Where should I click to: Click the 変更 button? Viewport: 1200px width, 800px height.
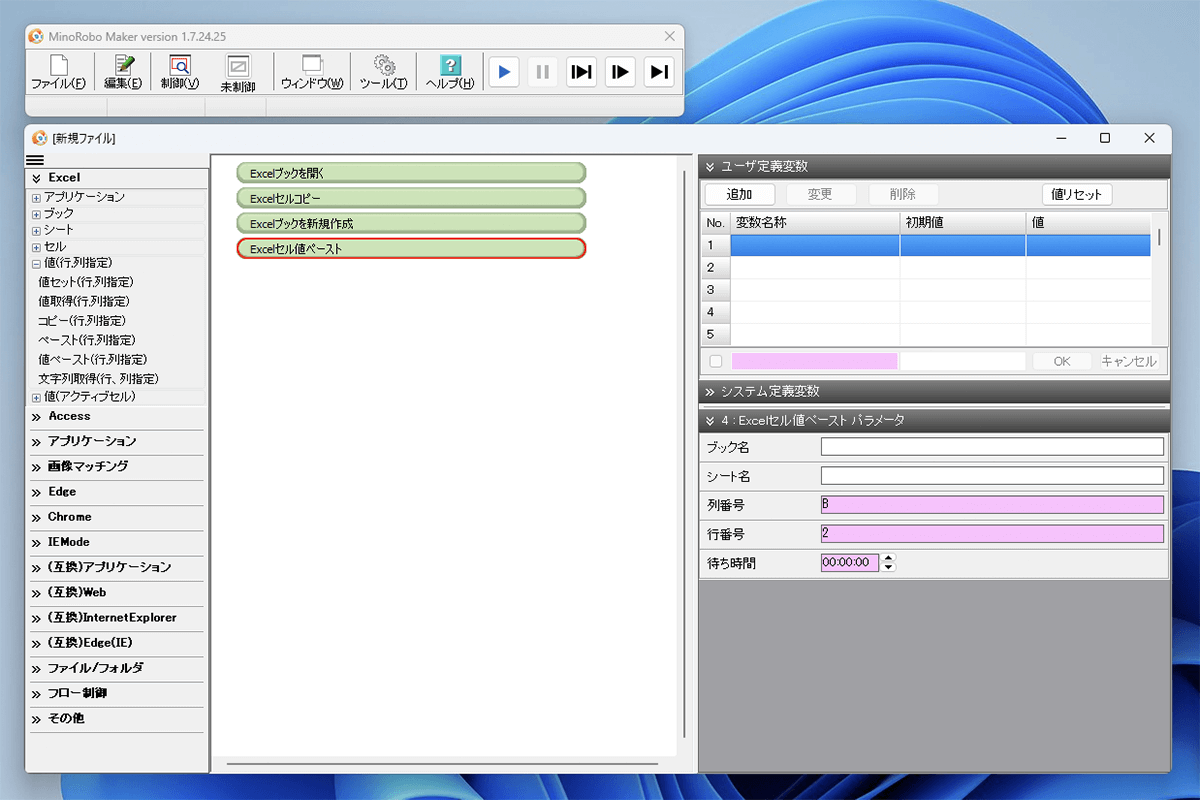821,194
